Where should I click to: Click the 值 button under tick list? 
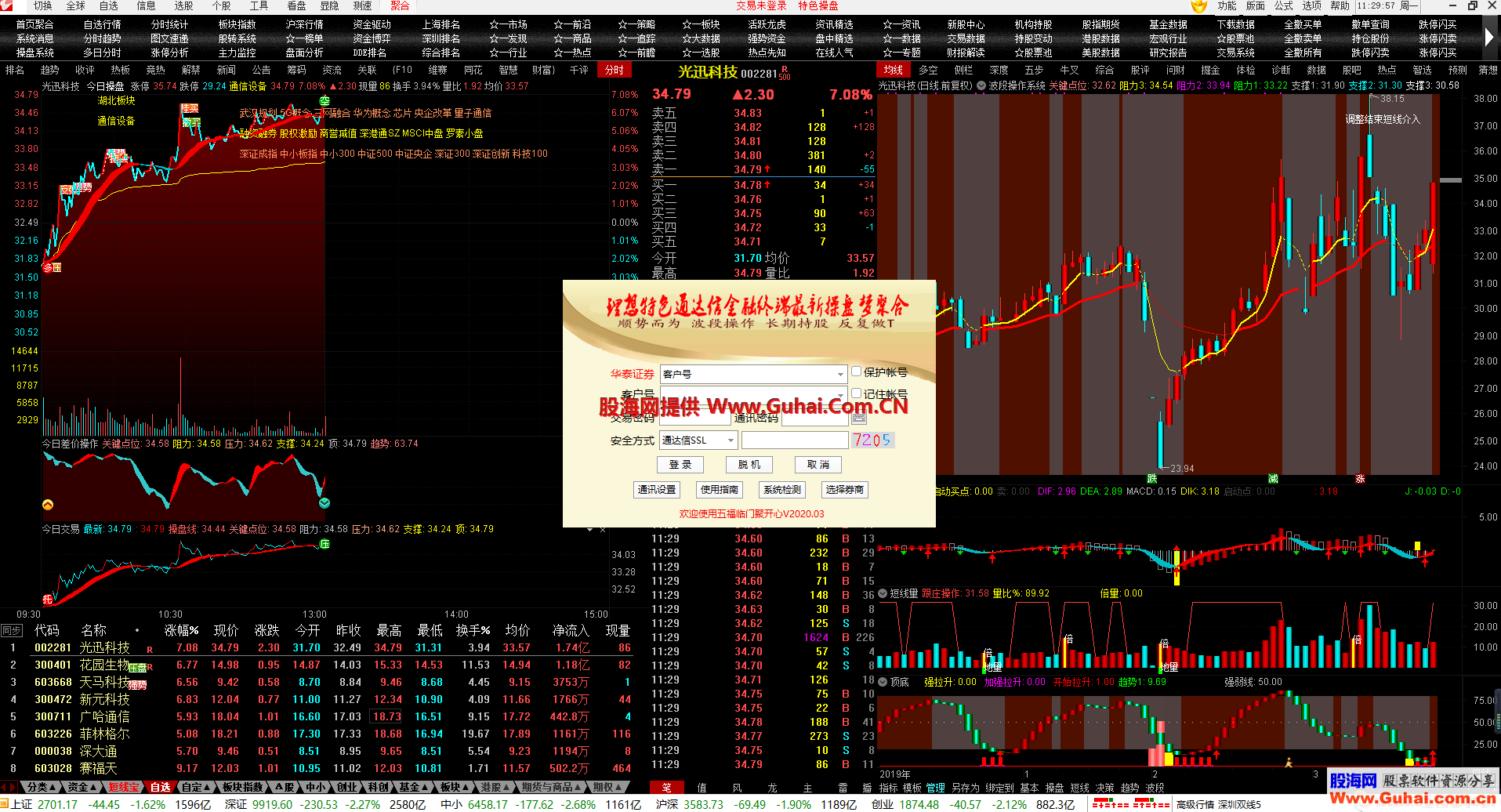point(702,787)
